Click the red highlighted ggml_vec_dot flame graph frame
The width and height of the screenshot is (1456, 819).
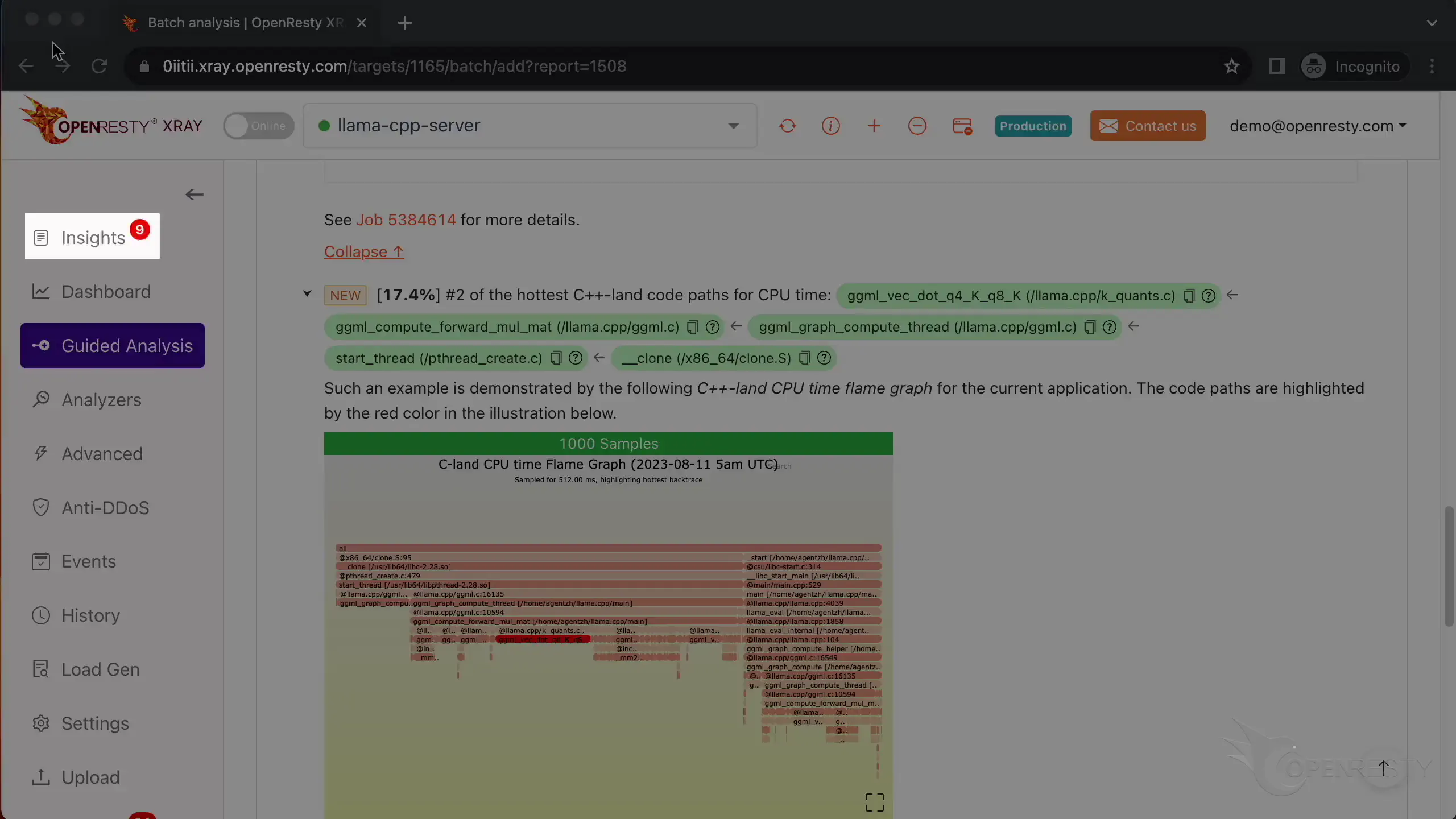tap(542, 640)
